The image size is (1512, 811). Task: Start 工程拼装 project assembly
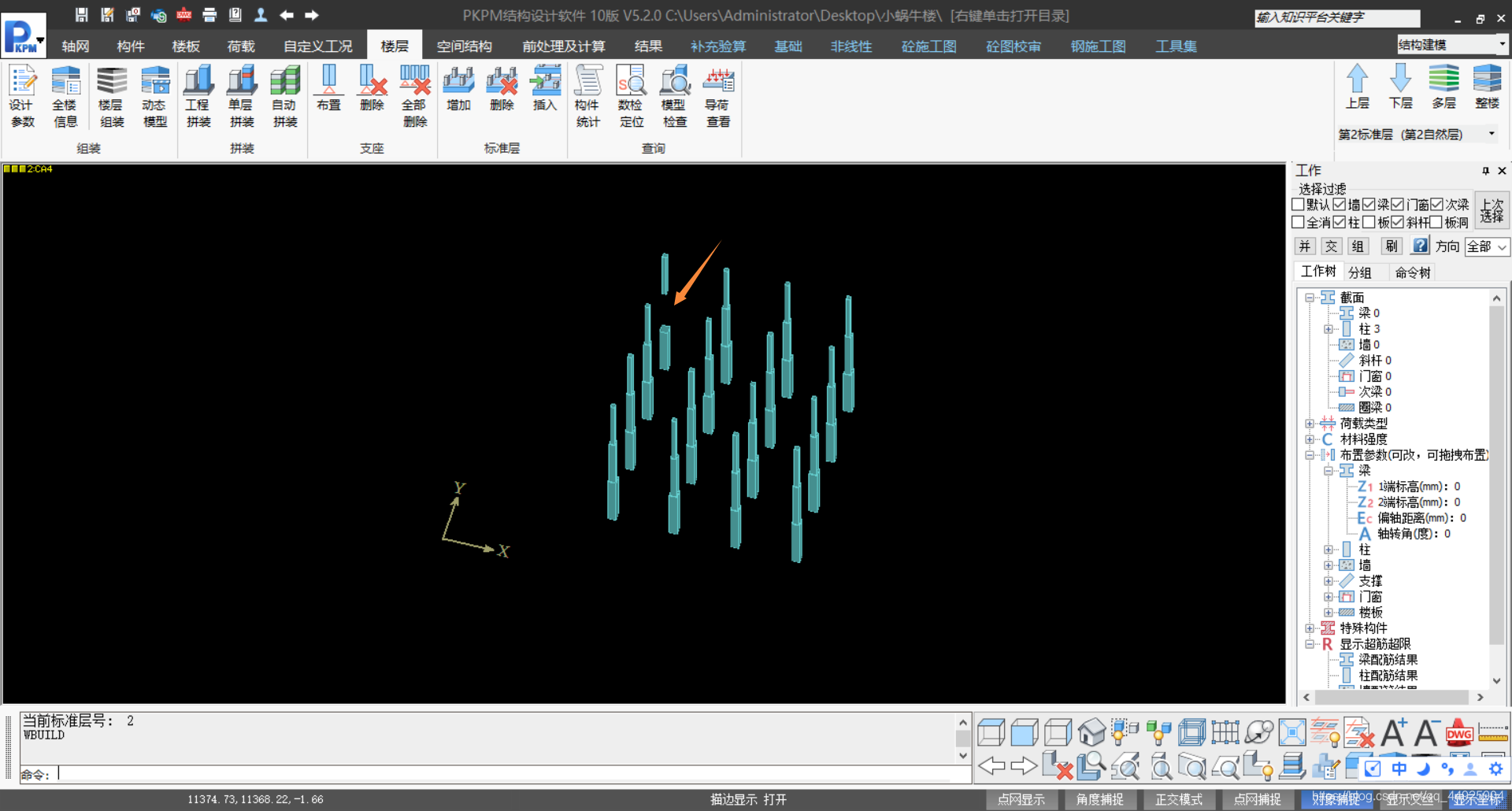point(198,96)
